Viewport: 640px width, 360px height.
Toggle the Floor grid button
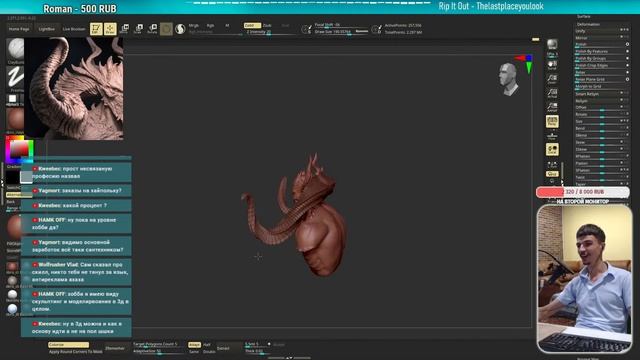552,136
